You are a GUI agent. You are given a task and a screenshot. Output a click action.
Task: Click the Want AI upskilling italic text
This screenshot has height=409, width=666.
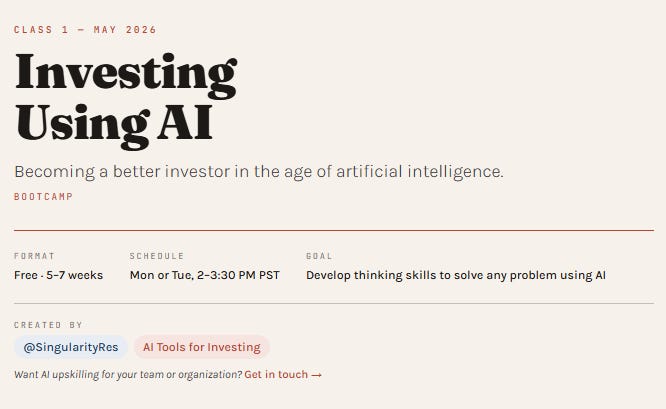(x=128, y=375)
